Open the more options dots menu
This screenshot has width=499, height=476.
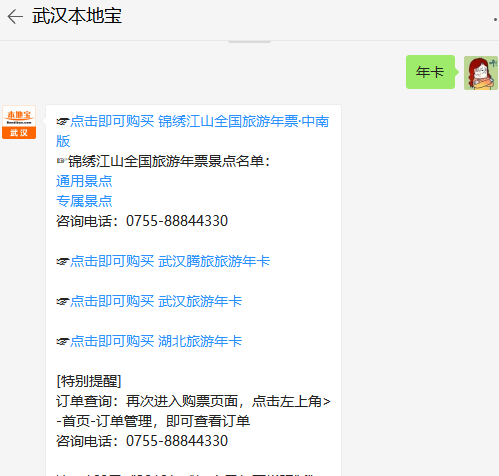(496, 19)
